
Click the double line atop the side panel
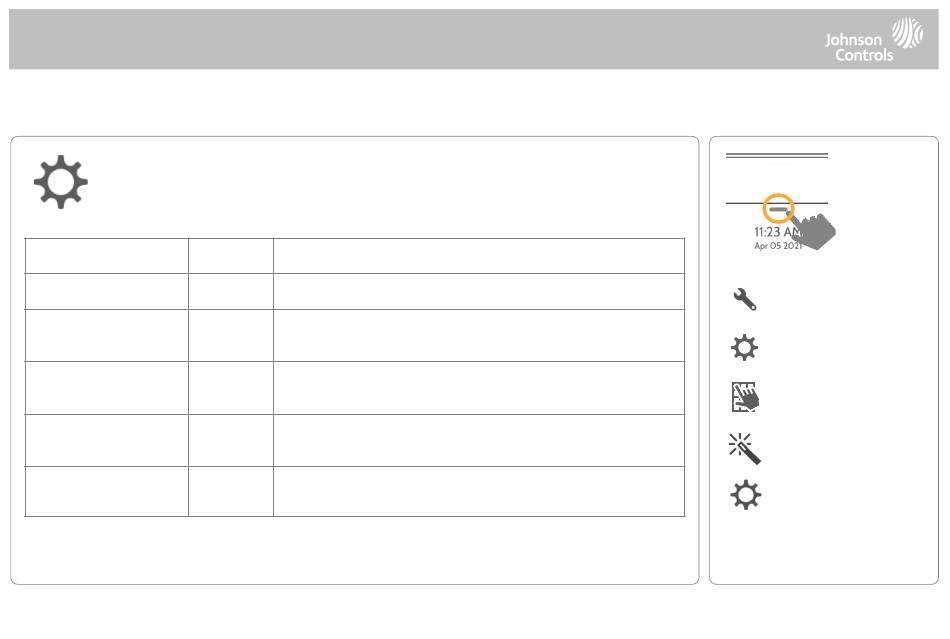777,156
